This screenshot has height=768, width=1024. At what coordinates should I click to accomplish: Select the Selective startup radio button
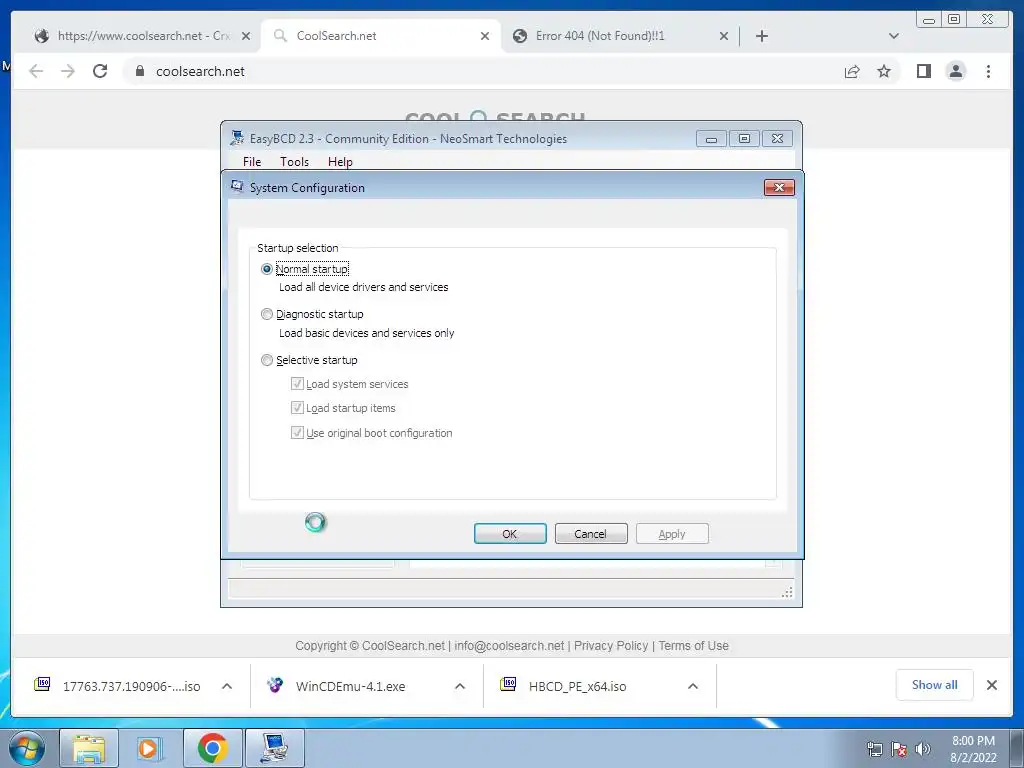coord(266,360)
